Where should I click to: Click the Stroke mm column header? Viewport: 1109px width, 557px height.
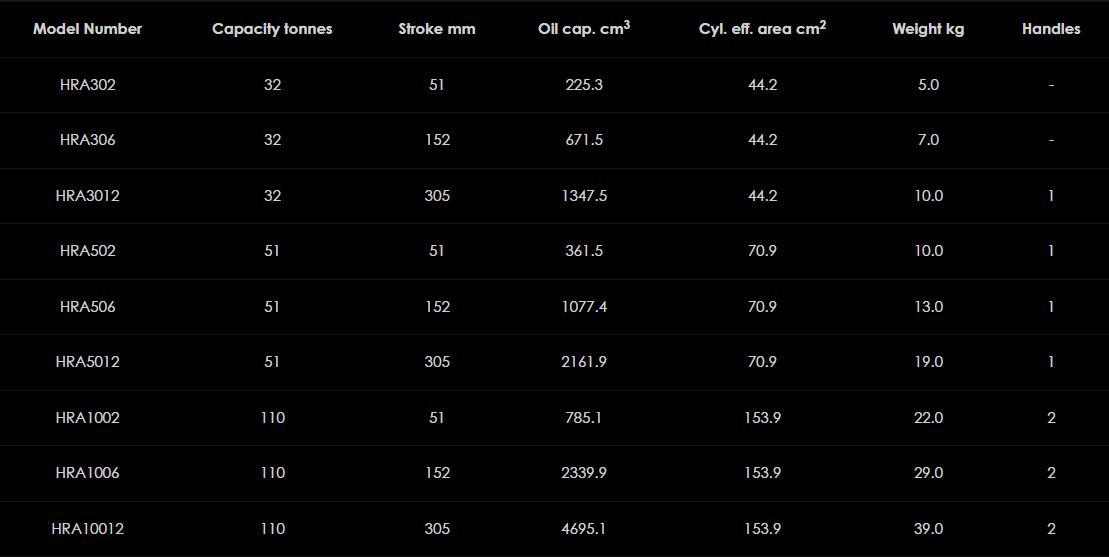[437, 29]
